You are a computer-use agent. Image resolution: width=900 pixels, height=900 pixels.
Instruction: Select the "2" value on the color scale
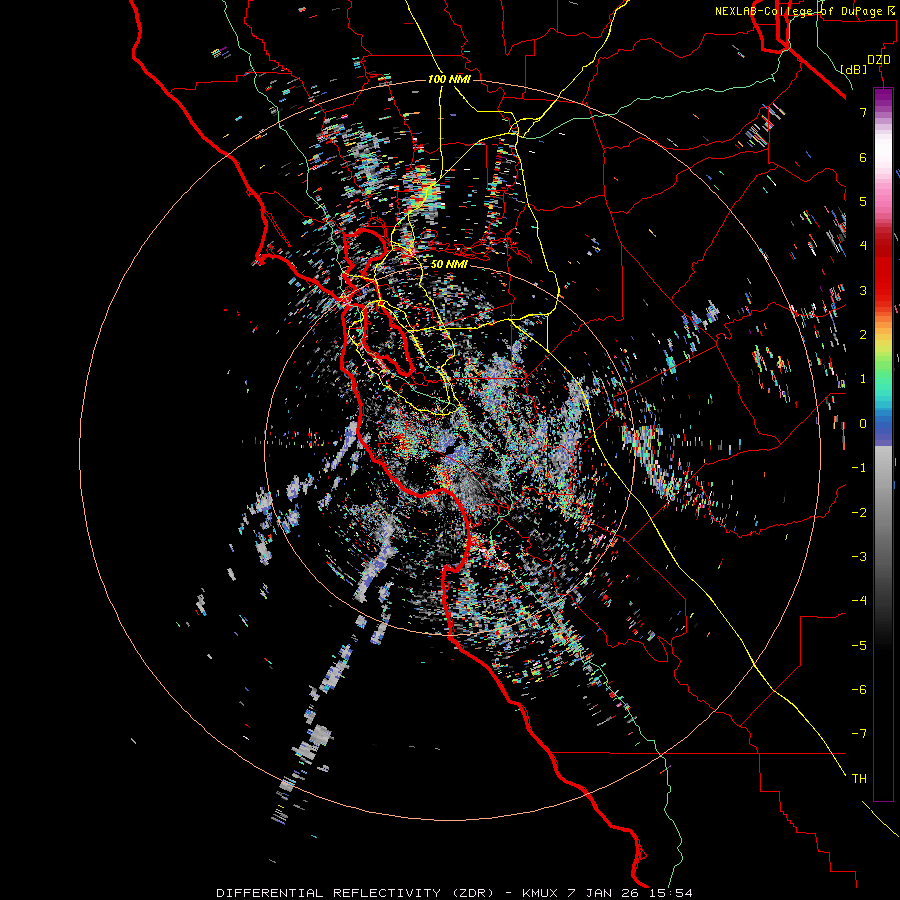tap(863, 335)
